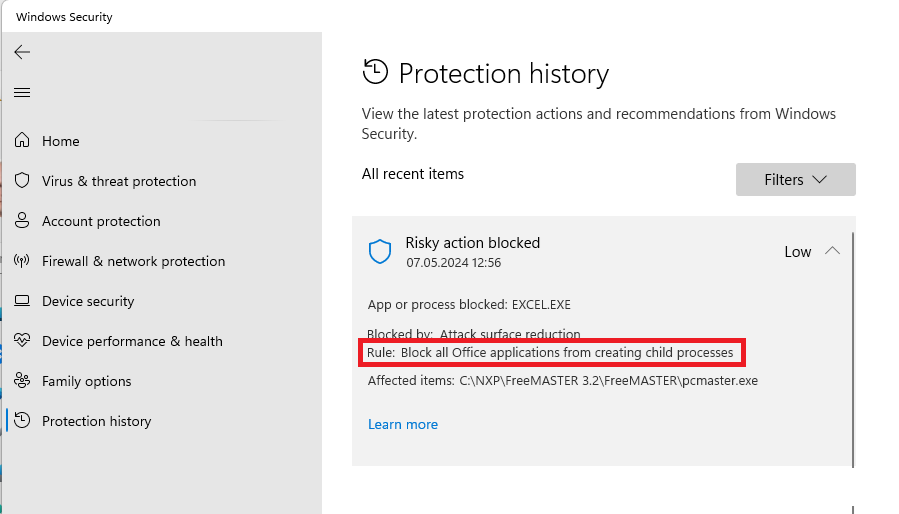The width and height of the screenshot is (899, 514).
Task: Click the Home house icon
Action: [x=22, y=141]
